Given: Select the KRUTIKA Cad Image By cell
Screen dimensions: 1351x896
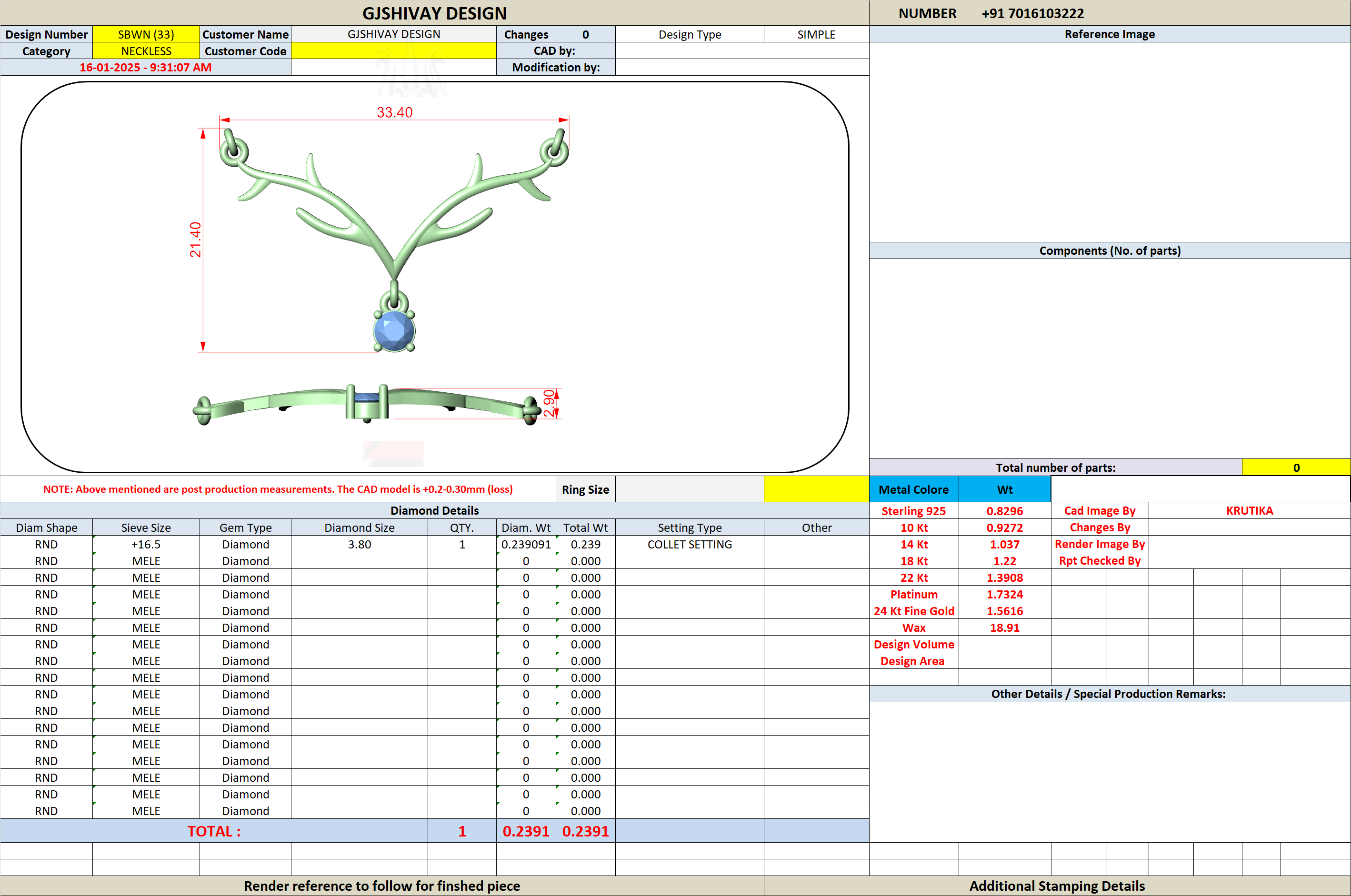Looking at the screenshot, I should click(x=1249, y=511).
